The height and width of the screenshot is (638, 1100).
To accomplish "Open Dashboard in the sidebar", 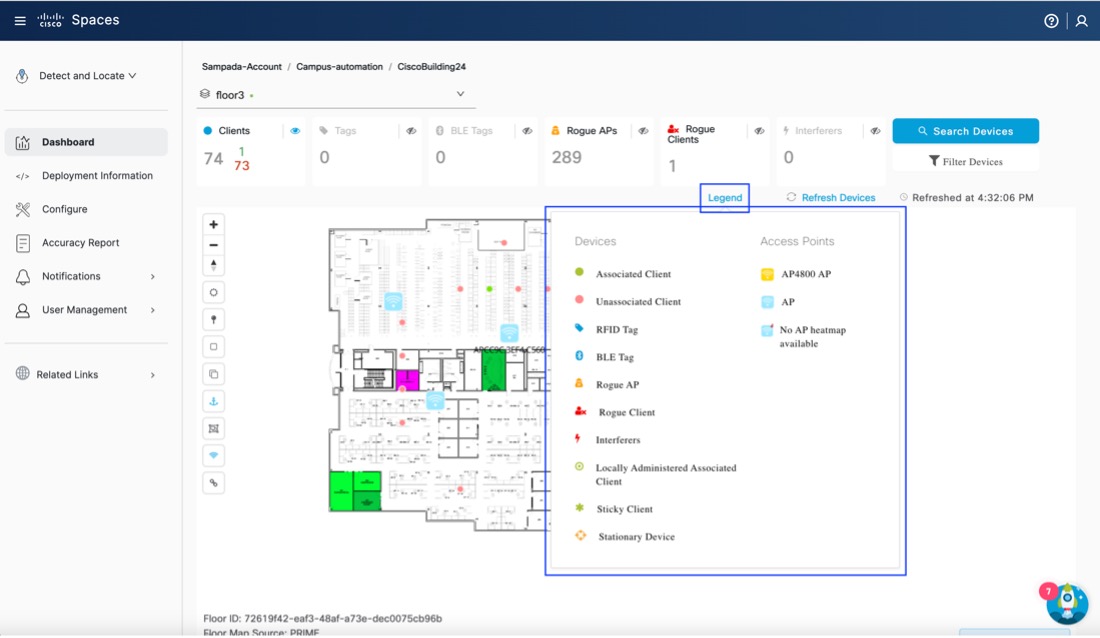I will click(86, 142).
